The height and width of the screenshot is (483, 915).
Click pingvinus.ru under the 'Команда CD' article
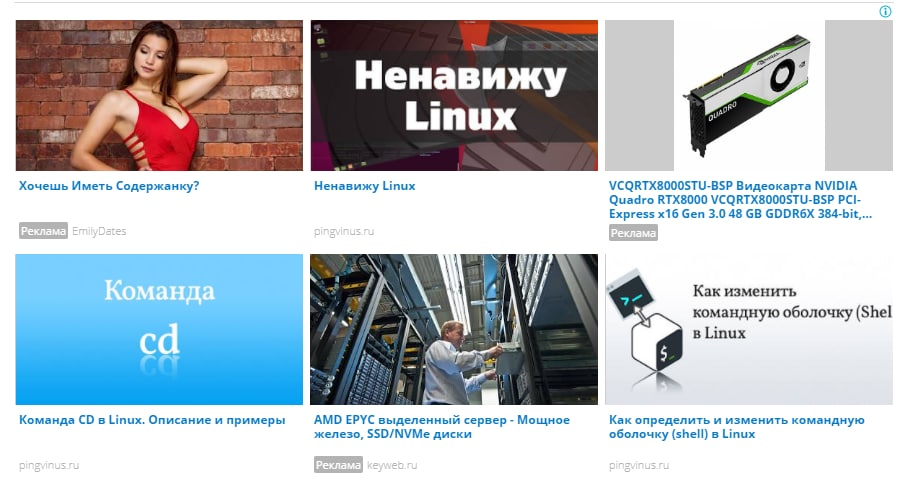(x=49, y=466)
